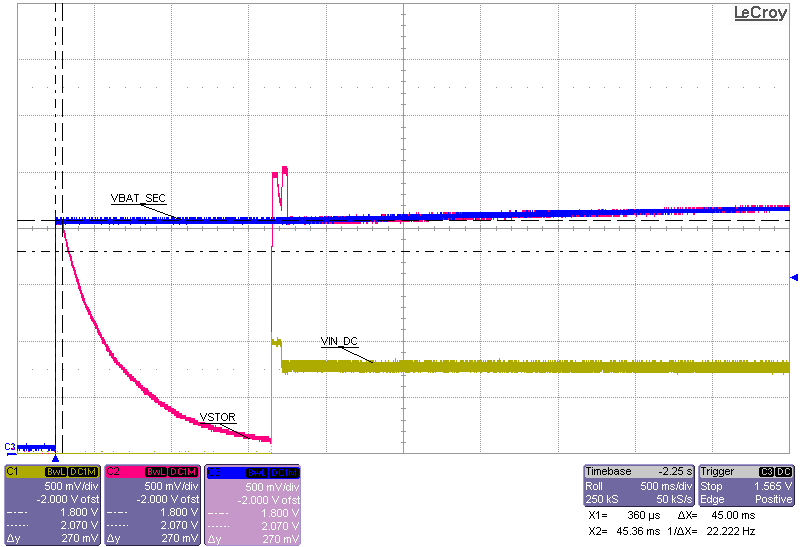
Task: Open the C2 channel descriptor box
Action: coord(152,505)
